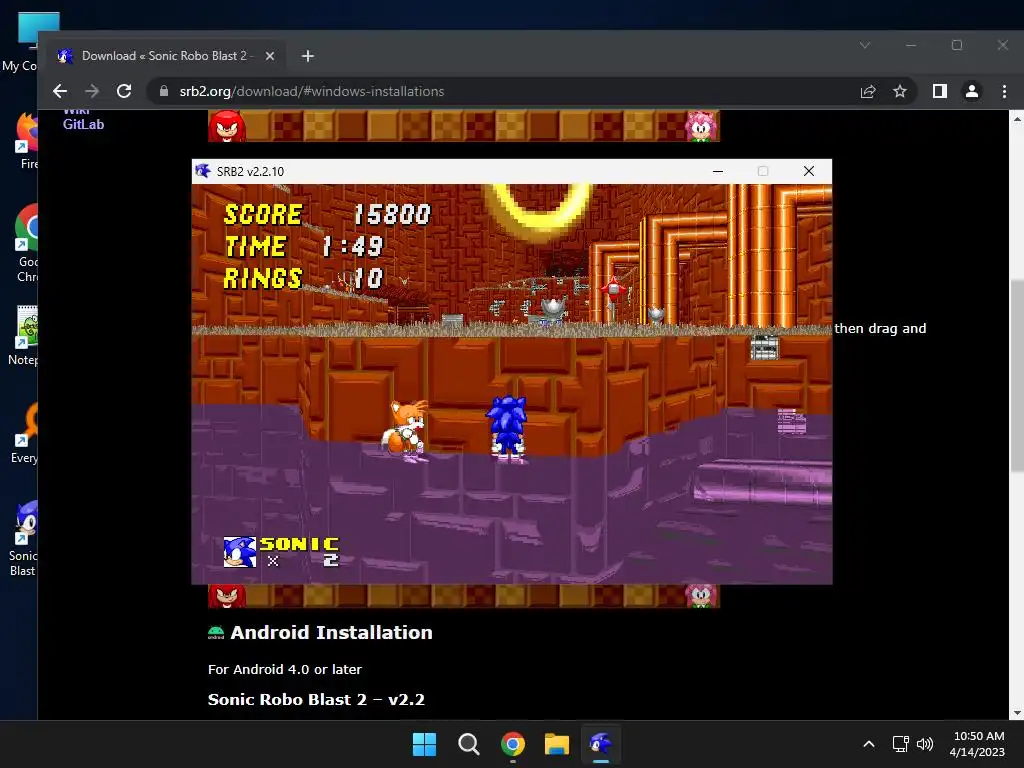Open File Explorer from taskbar
This screenshot has width=1024, height=768.
(557, 744)
